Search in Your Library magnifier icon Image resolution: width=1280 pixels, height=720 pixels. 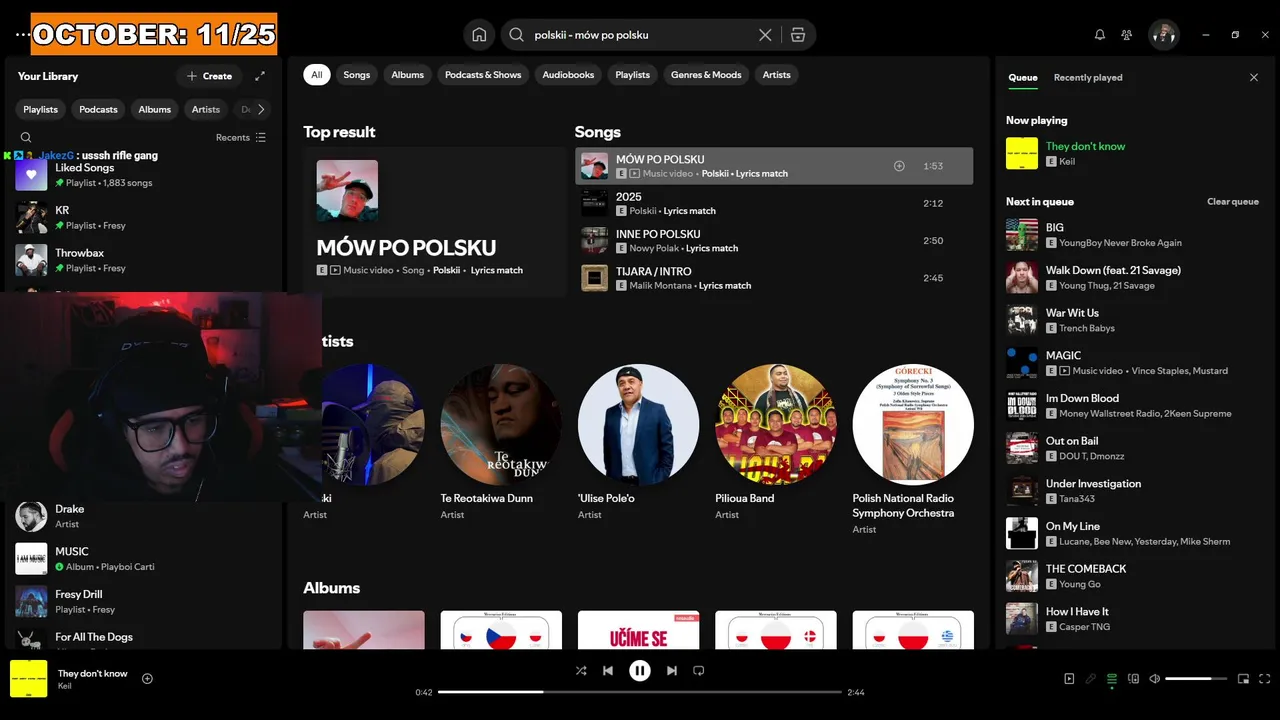[26, 138]
